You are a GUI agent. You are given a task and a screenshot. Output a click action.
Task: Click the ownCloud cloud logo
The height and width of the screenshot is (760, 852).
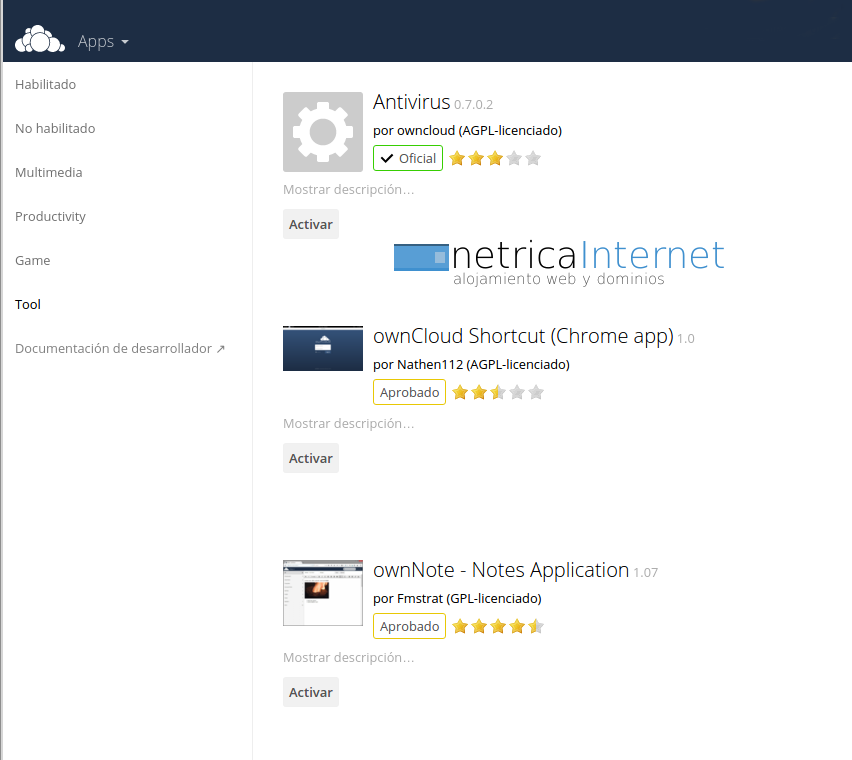tap(40, 39)
